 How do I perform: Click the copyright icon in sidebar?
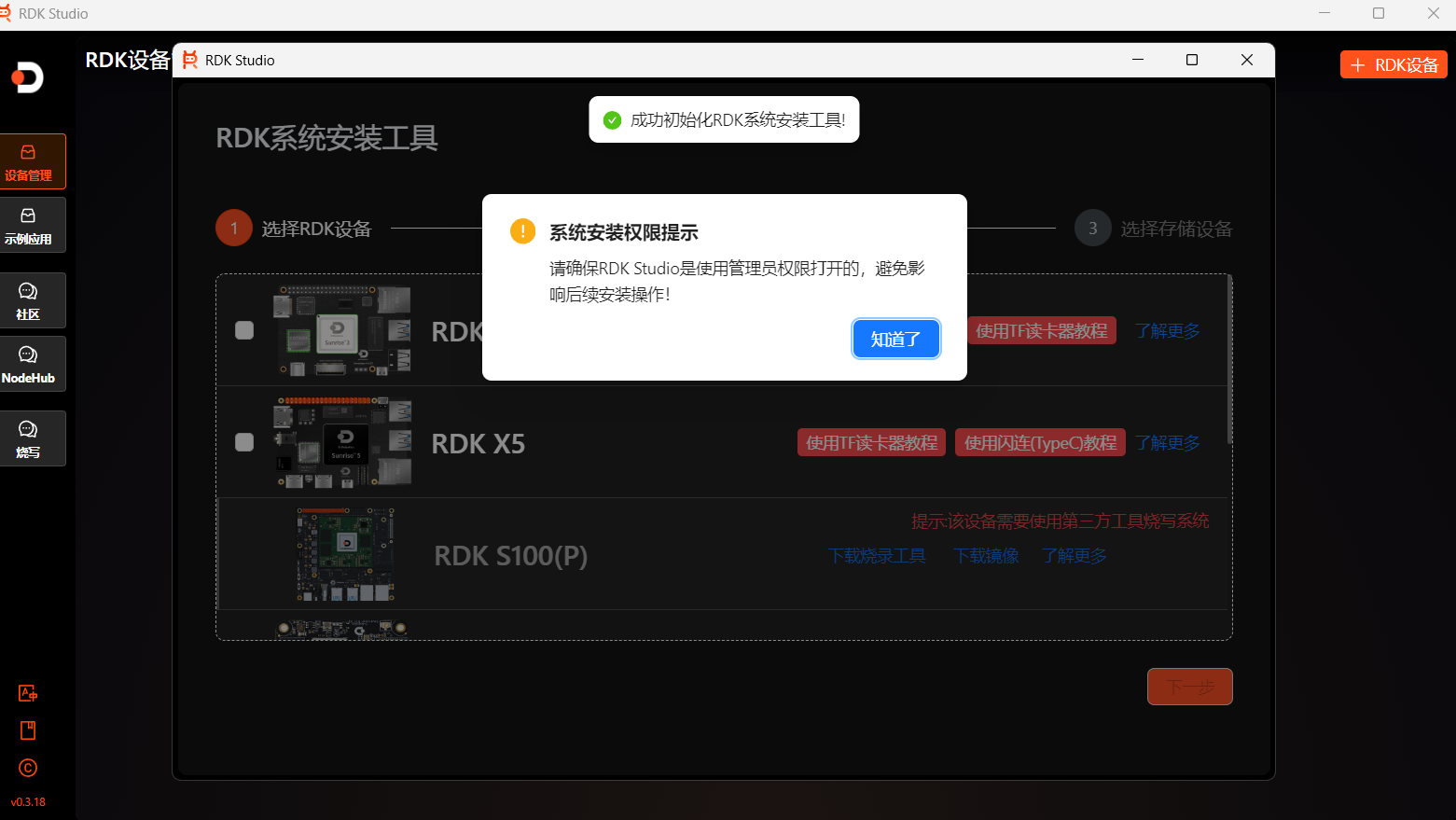[28, 768]
